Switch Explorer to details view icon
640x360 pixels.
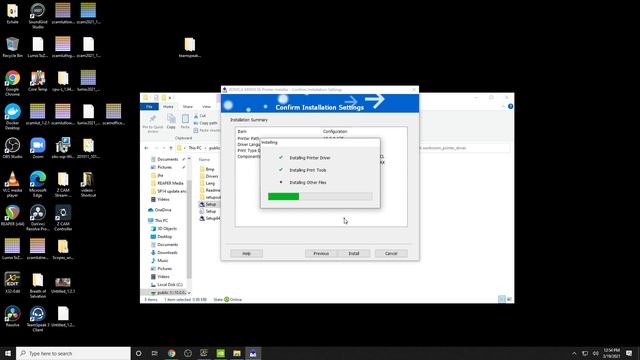pyautogui.click(x=502, y=299)
